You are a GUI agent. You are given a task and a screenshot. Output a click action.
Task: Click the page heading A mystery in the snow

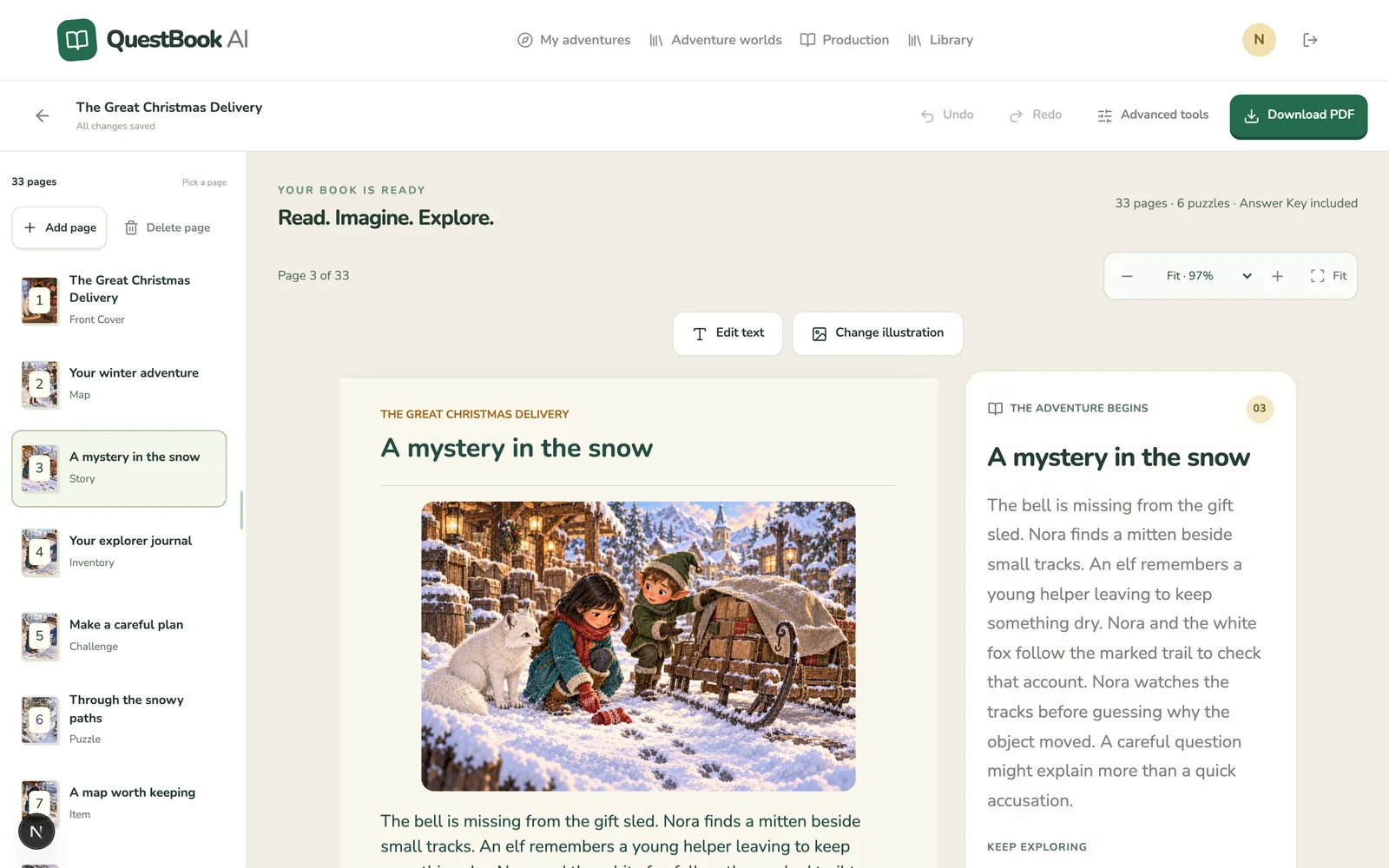[517, 448]
